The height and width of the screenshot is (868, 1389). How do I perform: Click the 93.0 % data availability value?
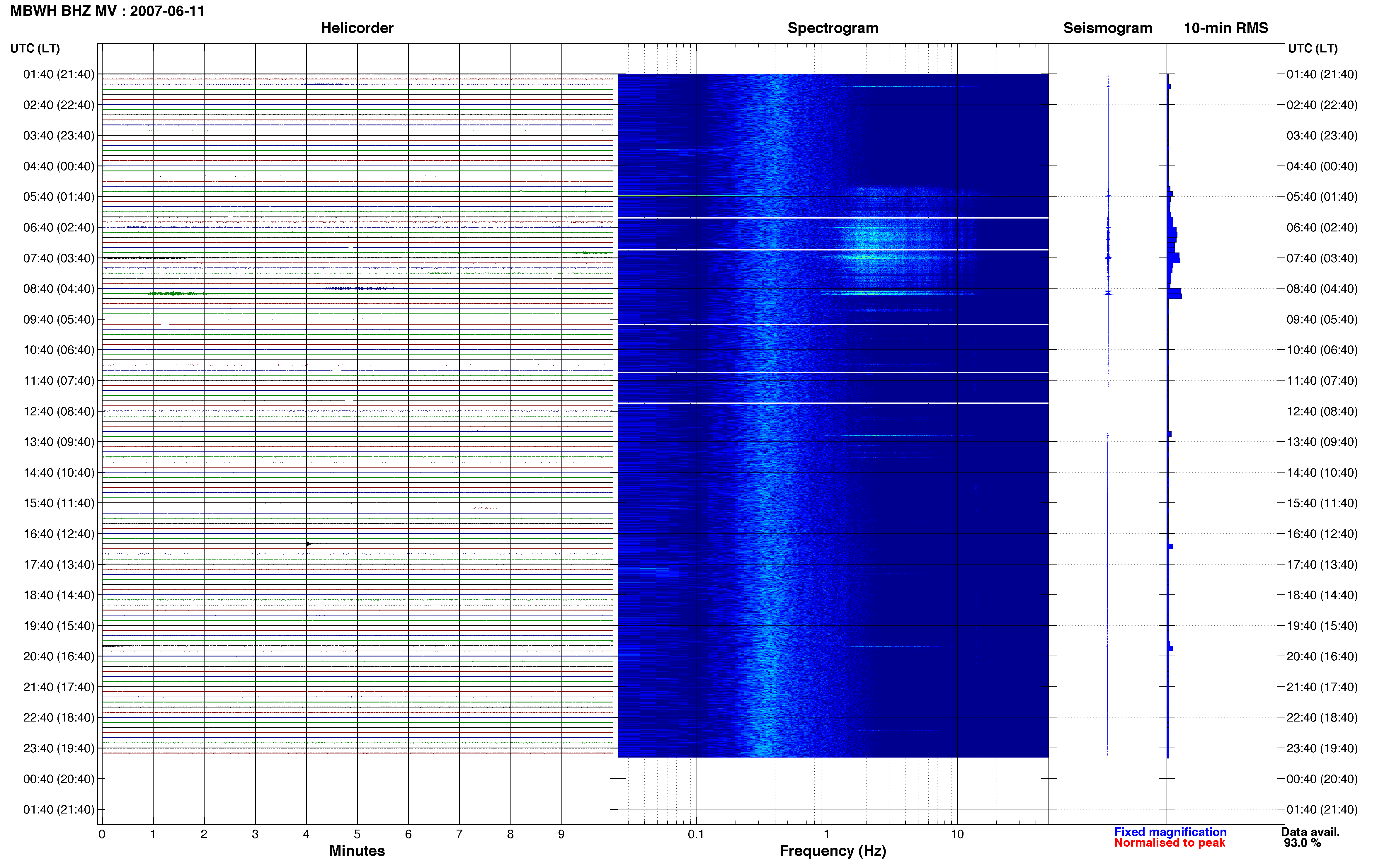pyautogui.click(x=1302, y=843)
